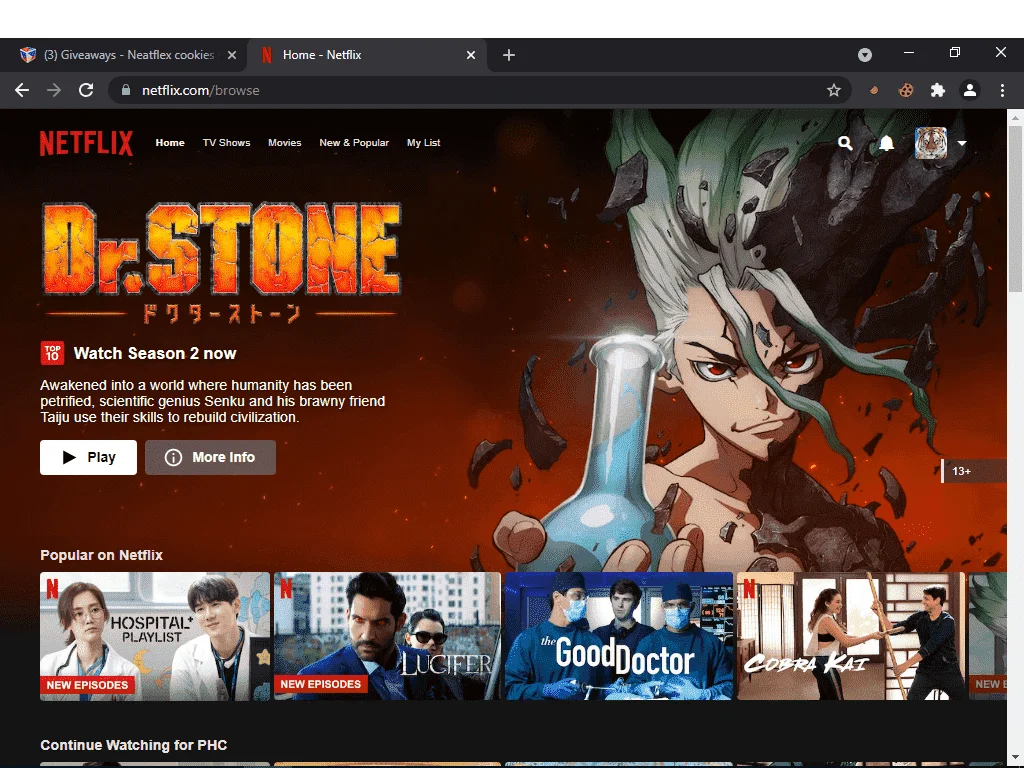Click the scrollbar up arrow
1024x768 pixels.
click(x=1015, y=117)
